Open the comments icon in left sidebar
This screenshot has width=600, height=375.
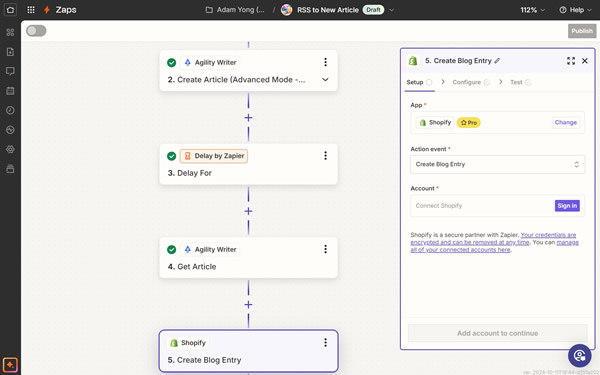tap(10, 71)
